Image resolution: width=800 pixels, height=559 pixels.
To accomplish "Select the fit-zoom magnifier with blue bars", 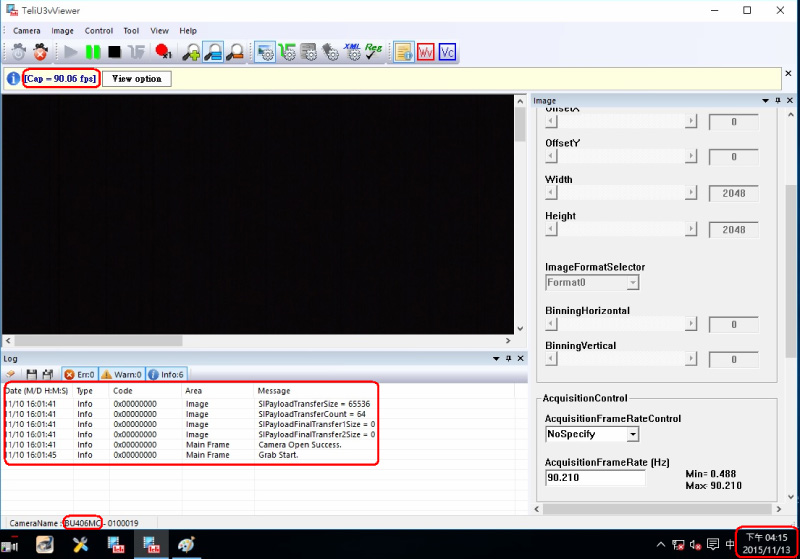I will point(213,52).
